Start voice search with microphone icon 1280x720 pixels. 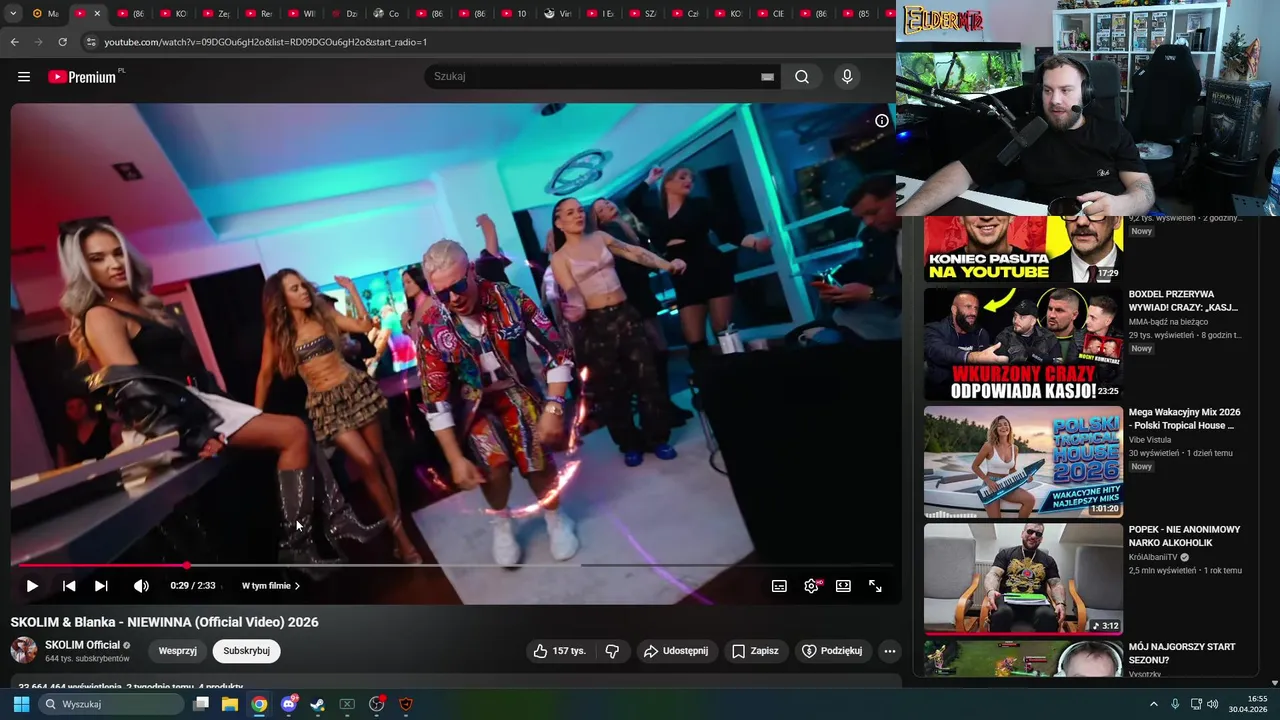[847, 77]
